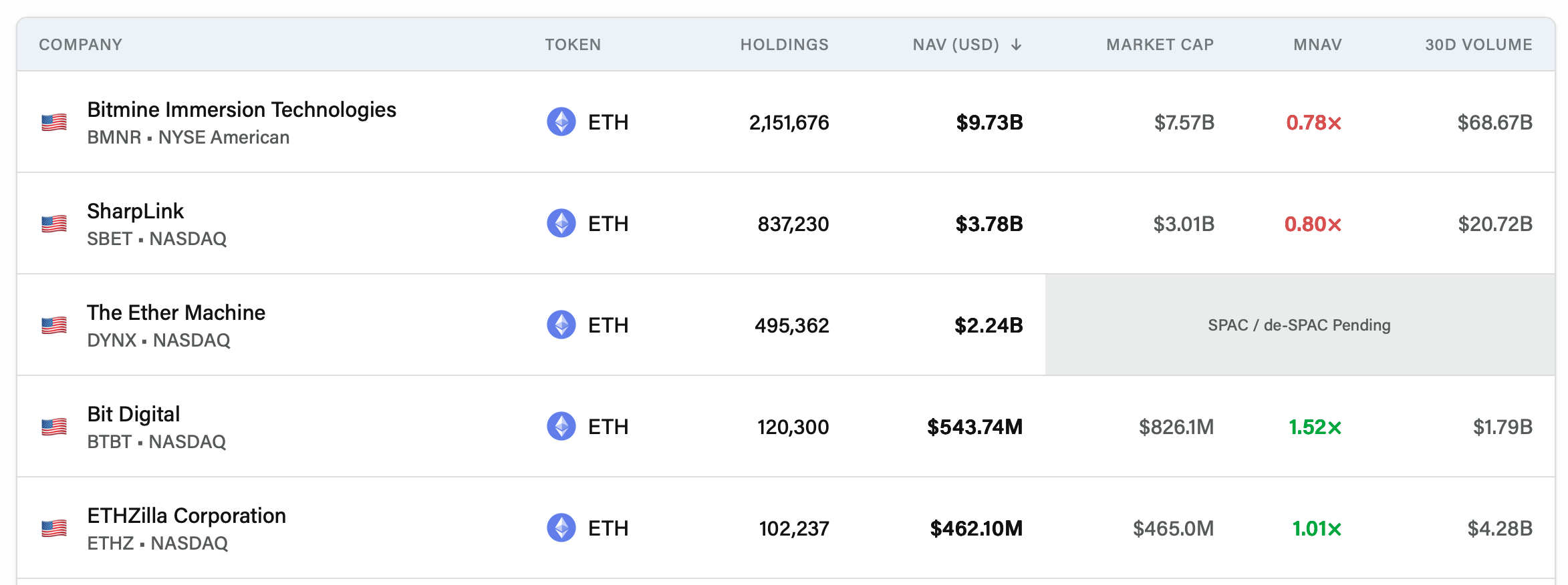1568x585 pixels.
Task: Click the Token column header
Action: pyautogui.click(x=573, y=45)
